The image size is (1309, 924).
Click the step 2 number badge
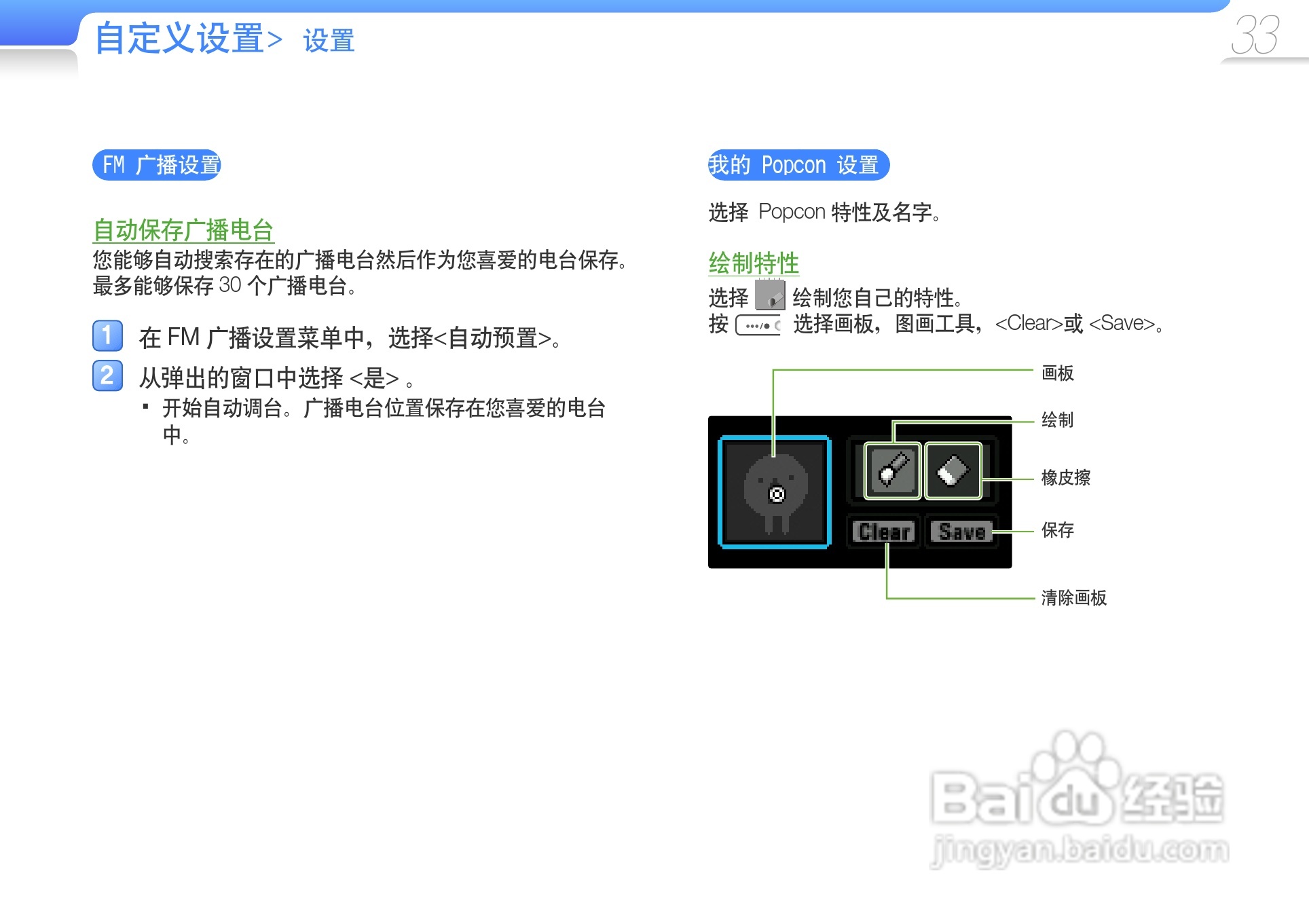107,375
